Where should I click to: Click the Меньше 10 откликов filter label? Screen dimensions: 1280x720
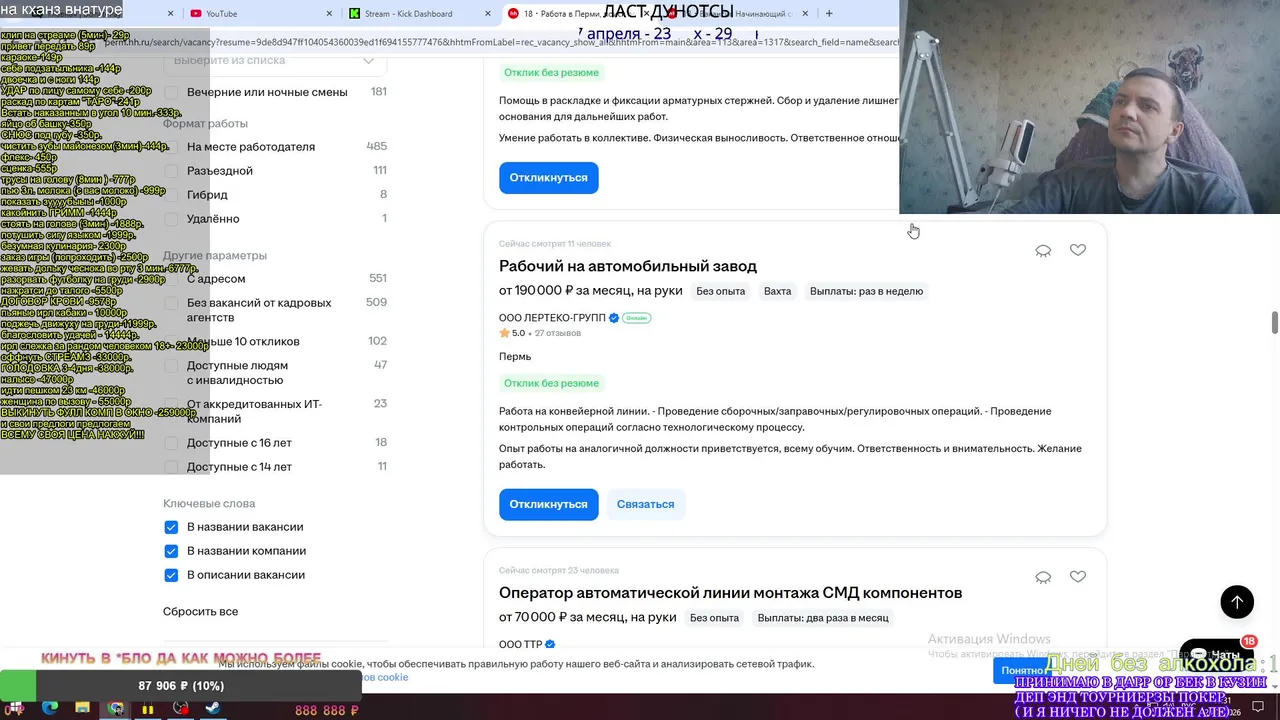(243, 342)
